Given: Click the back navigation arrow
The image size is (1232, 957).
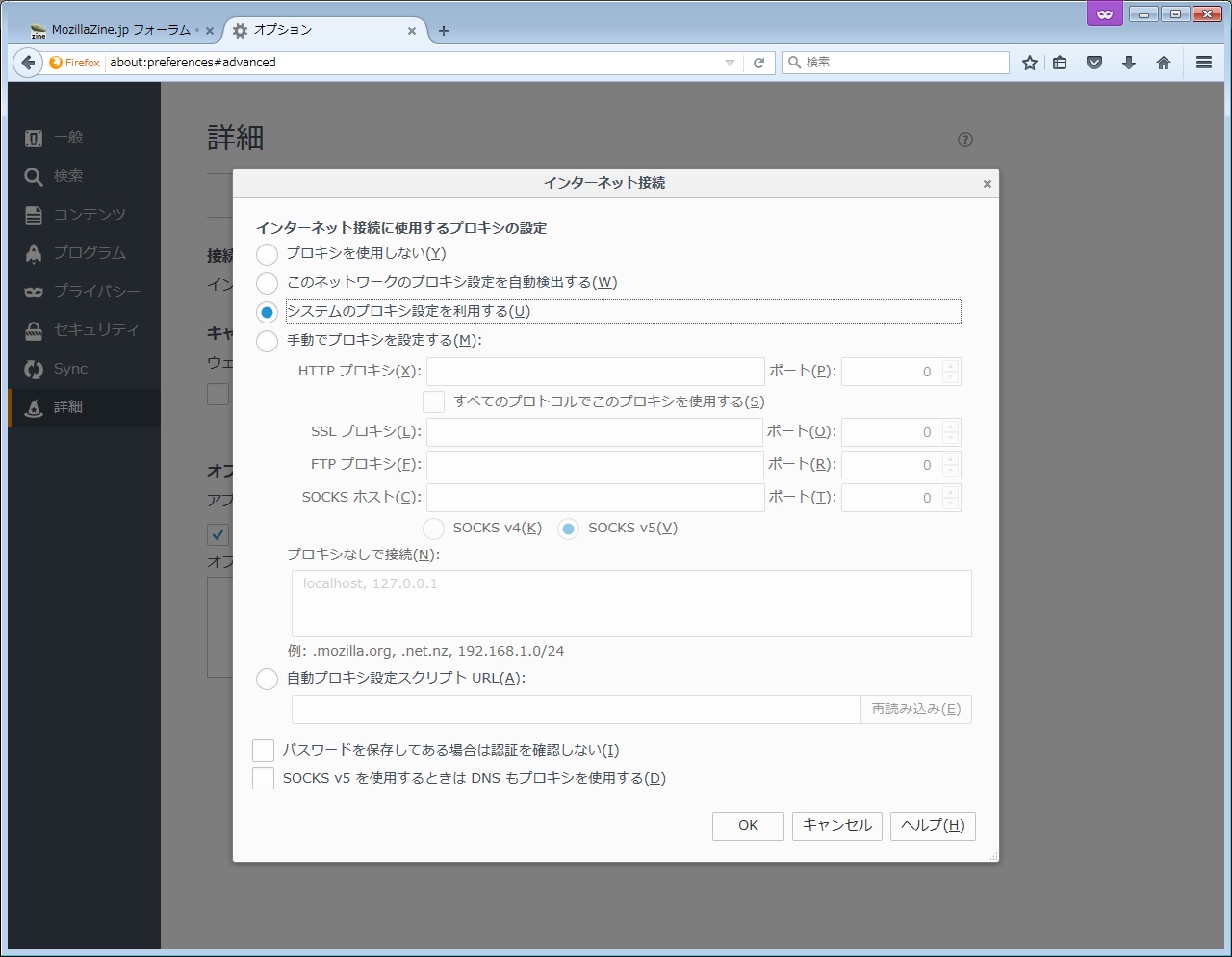Looking at the screenshot, I should (28, 63).
